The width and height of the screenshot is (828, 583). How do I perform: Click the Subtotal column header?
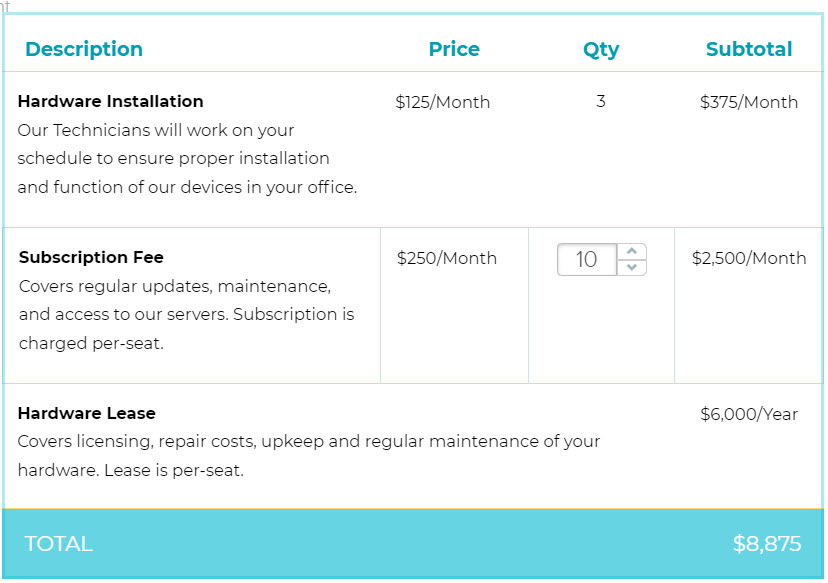749,49
